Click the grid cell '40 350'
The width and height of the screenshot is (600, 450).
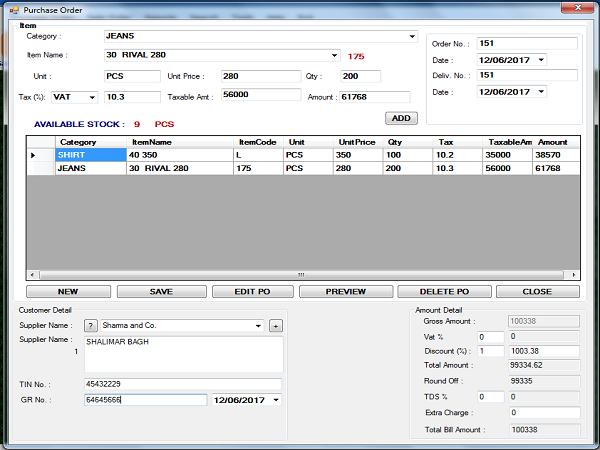(180, 155)
